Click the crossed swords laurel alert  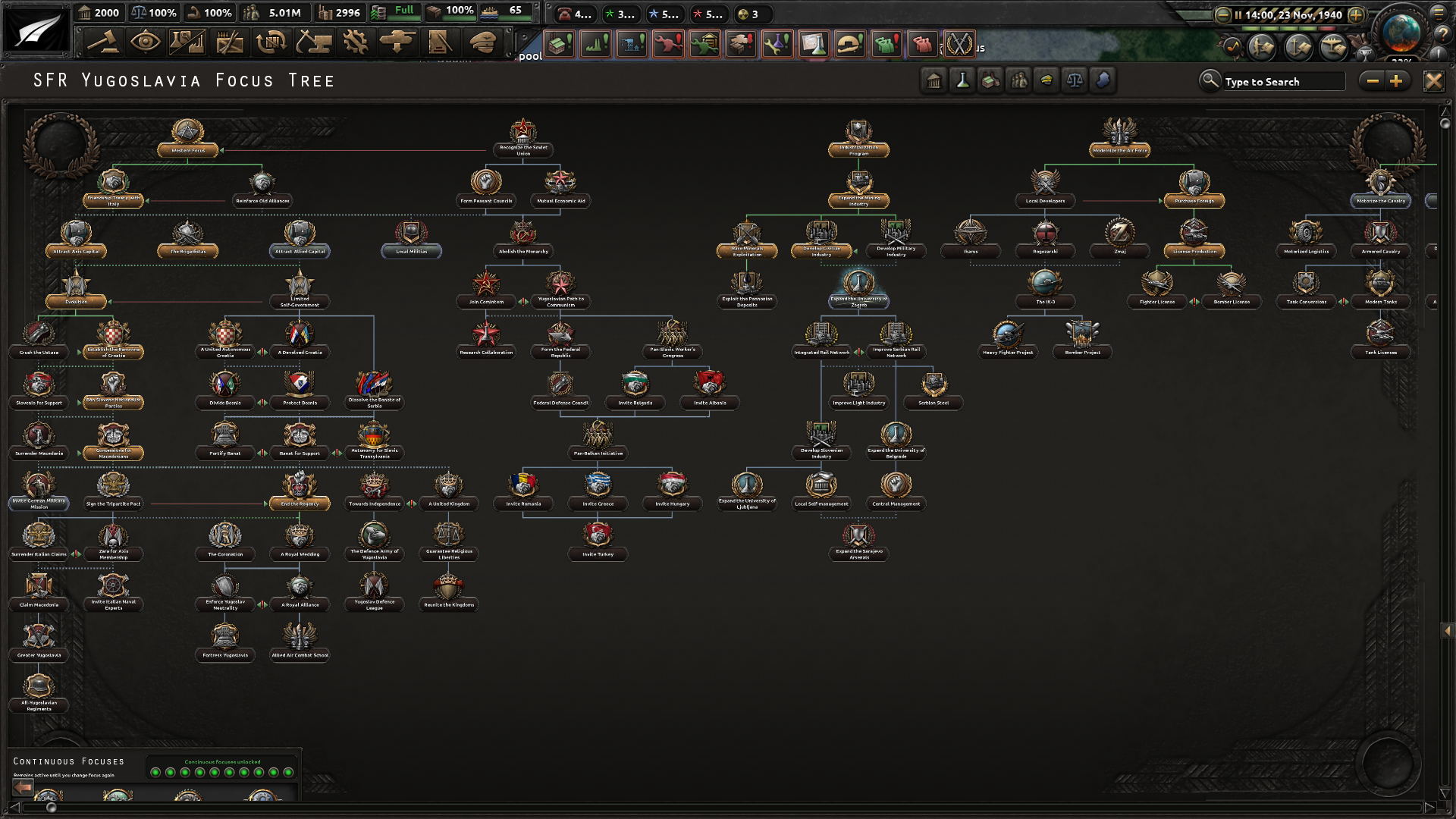959,44
